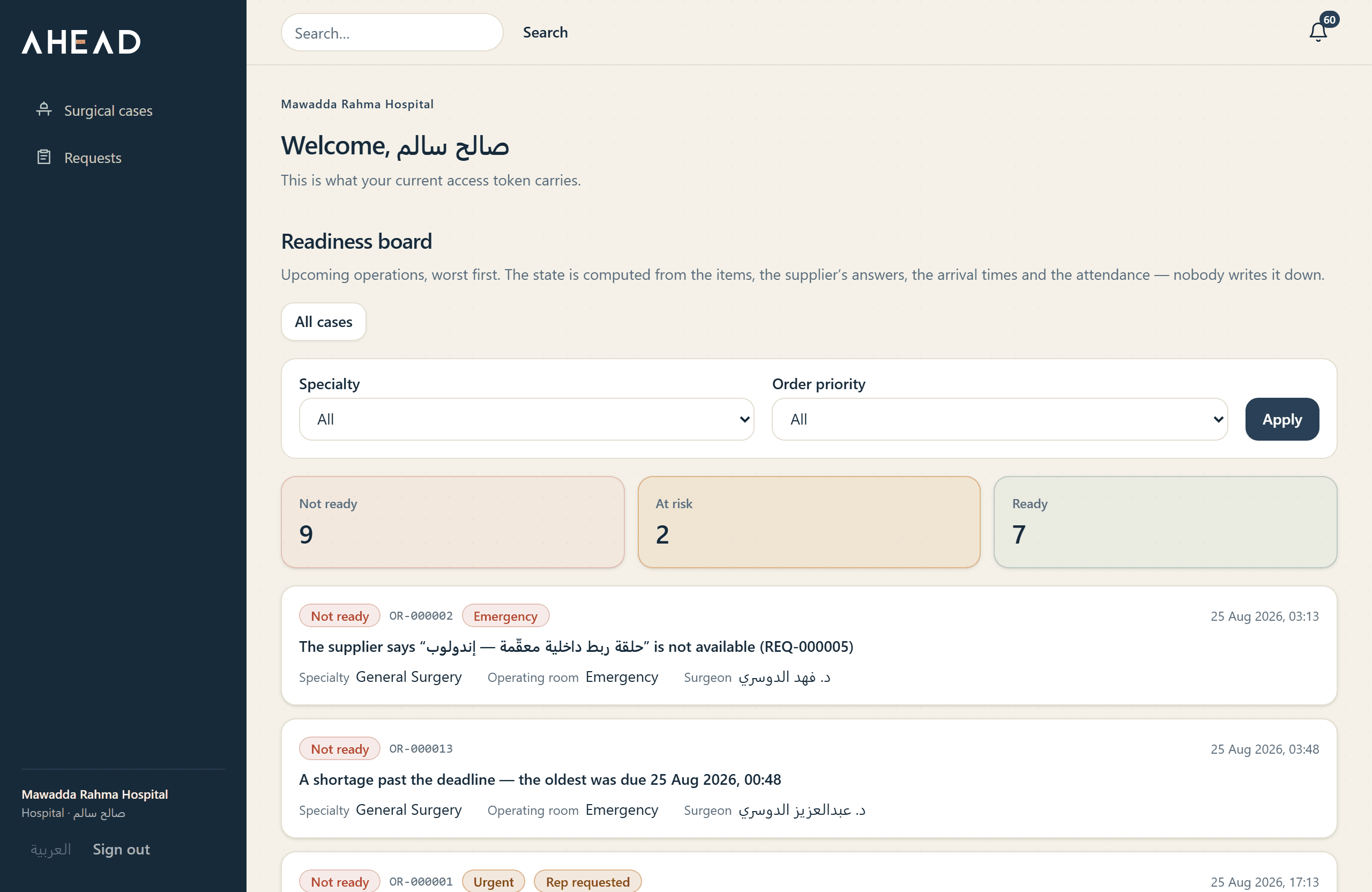Click the Requests clipboard icon
Screen dimensions: 1372x892
click(44, 157)
